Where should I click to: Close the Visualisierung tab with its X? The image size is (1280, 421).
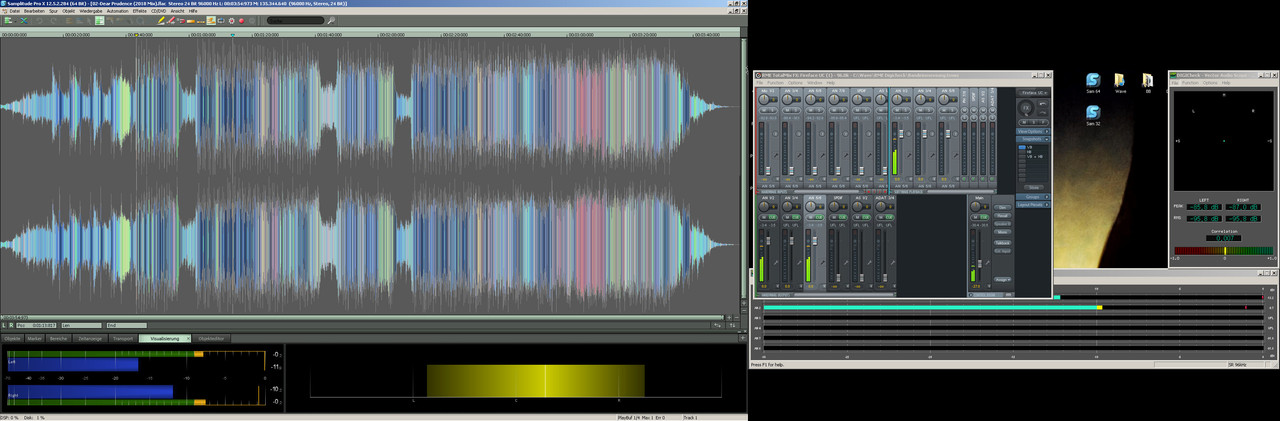188,339
